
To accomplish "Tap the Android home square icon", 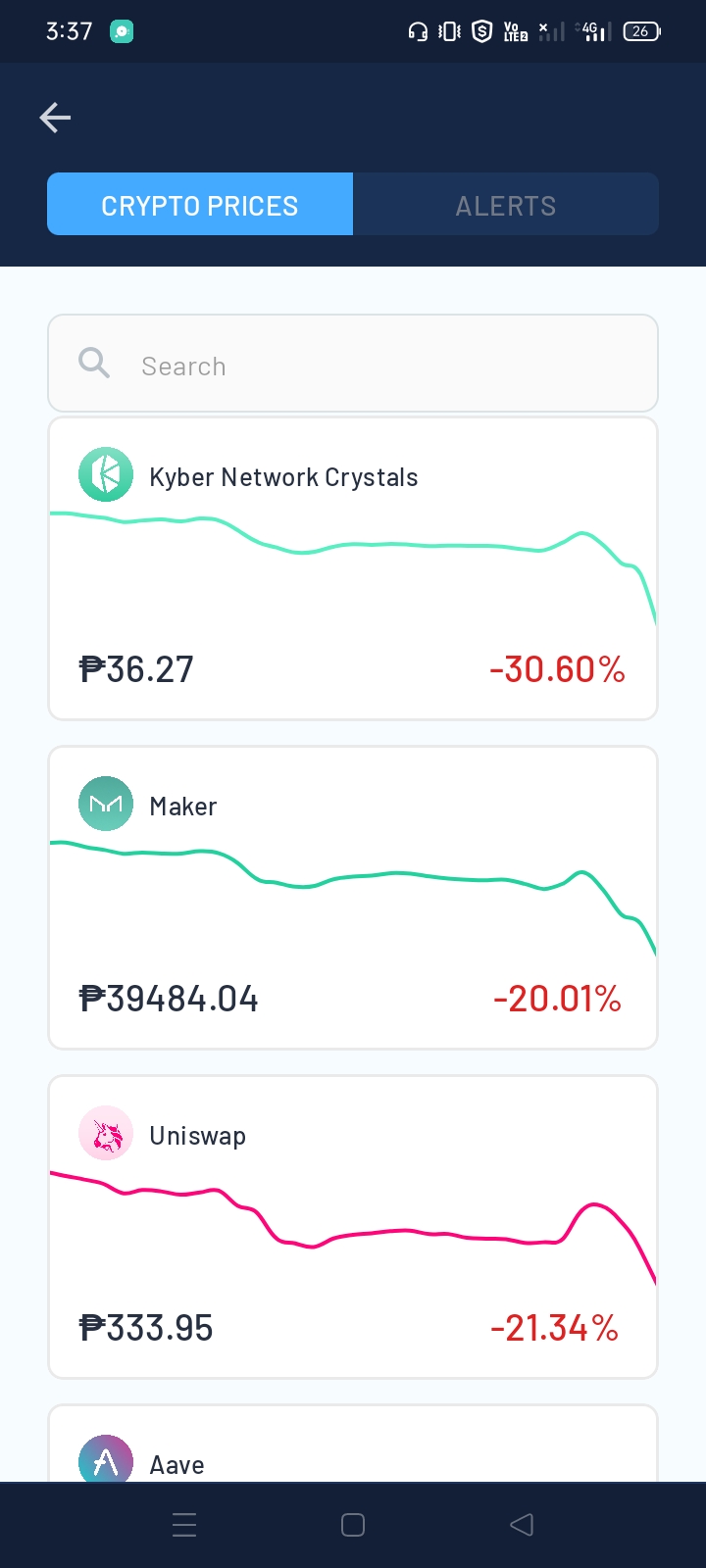I will point(353,1525).
